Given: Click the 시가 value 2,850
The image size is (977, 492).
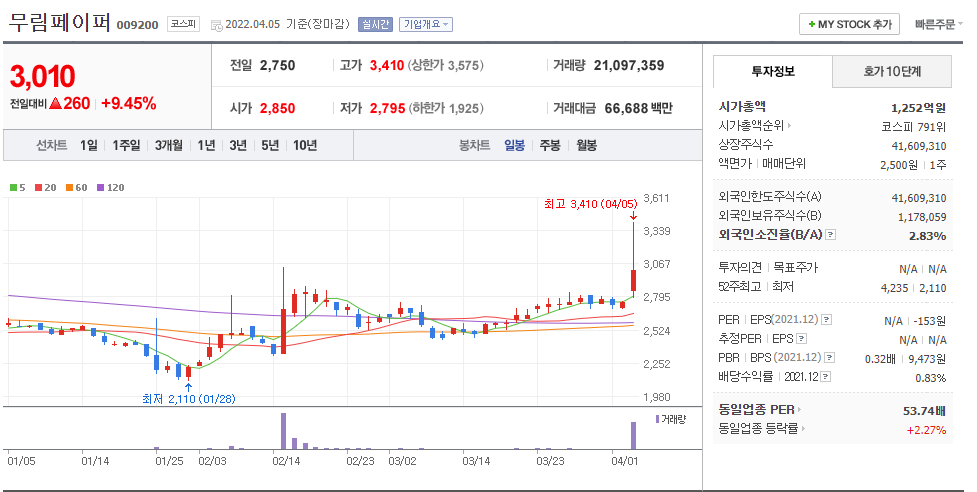Looking at the screenshot, I should coord(277,108).
